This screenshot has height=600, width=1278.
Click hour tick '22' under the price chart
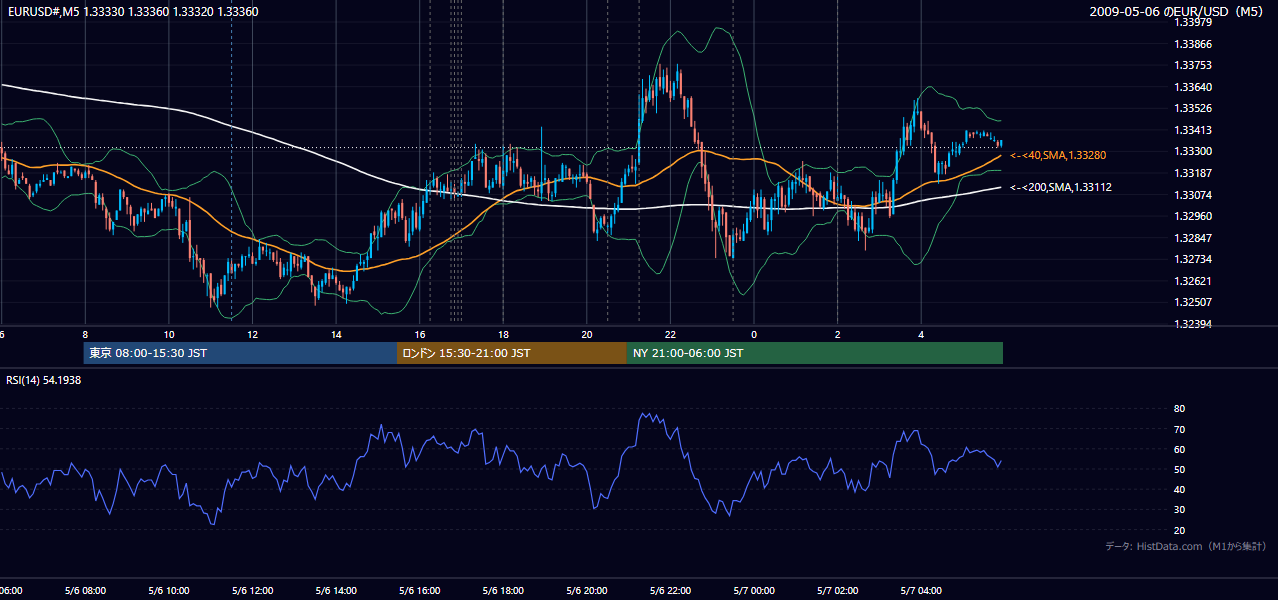(670, 334)
